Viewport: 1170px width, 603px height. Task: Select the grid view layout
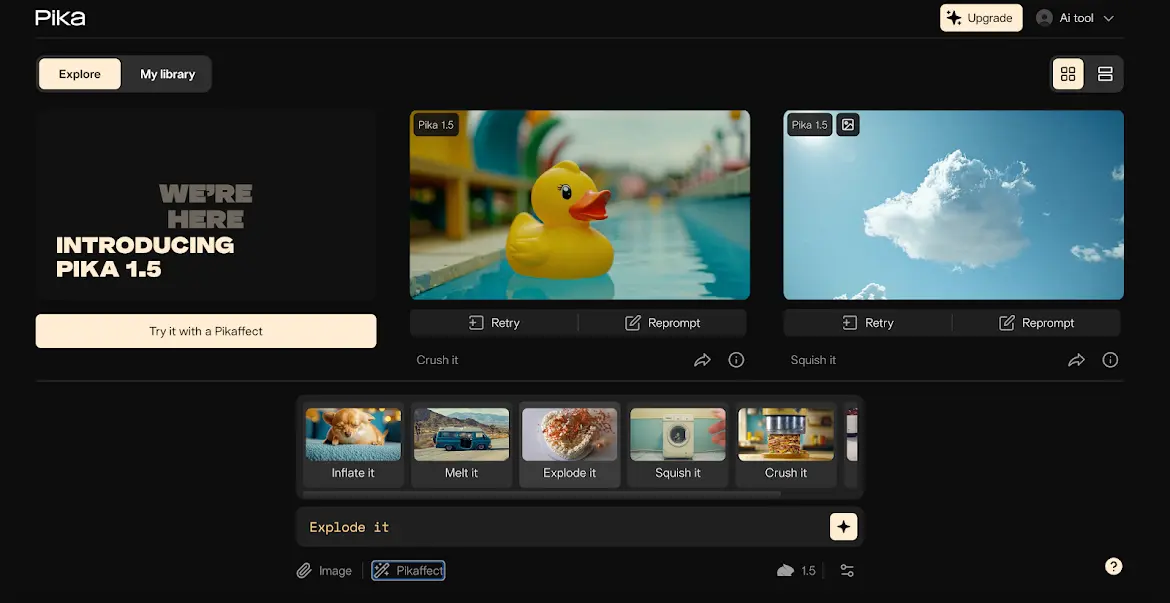tap(1068, 74)
